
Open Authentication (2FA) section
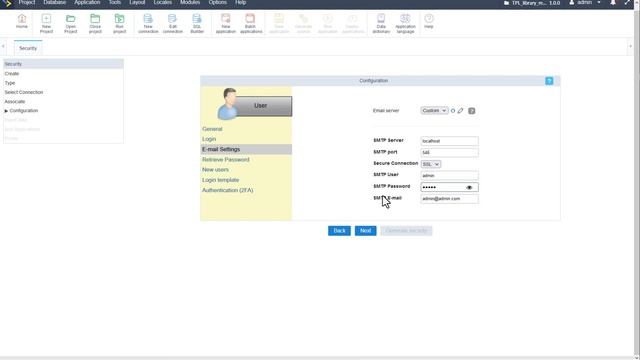pos(228,190)
